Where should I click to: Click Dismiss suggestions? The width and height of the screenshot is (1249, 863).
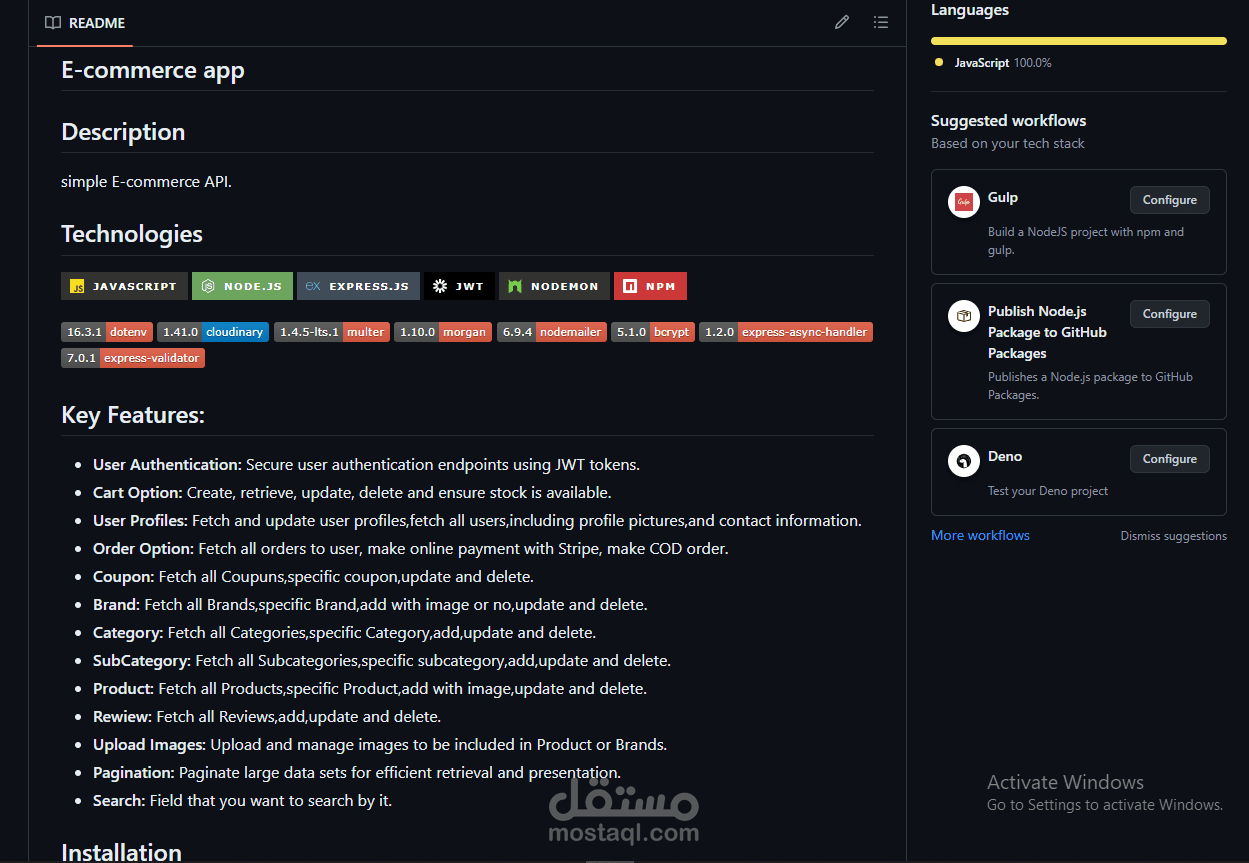(x=1173, y=536)
